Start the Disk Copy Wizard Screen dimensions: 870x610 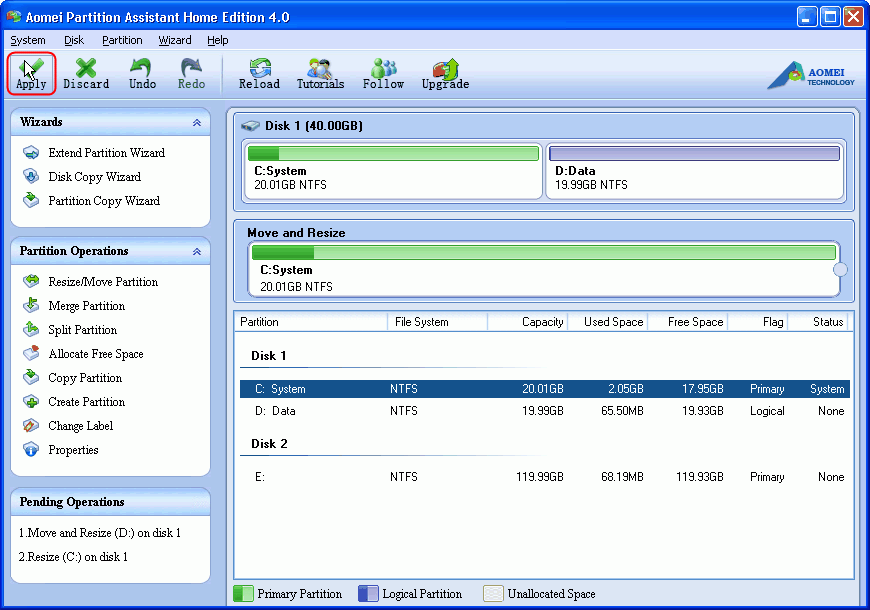click(94, 177)
